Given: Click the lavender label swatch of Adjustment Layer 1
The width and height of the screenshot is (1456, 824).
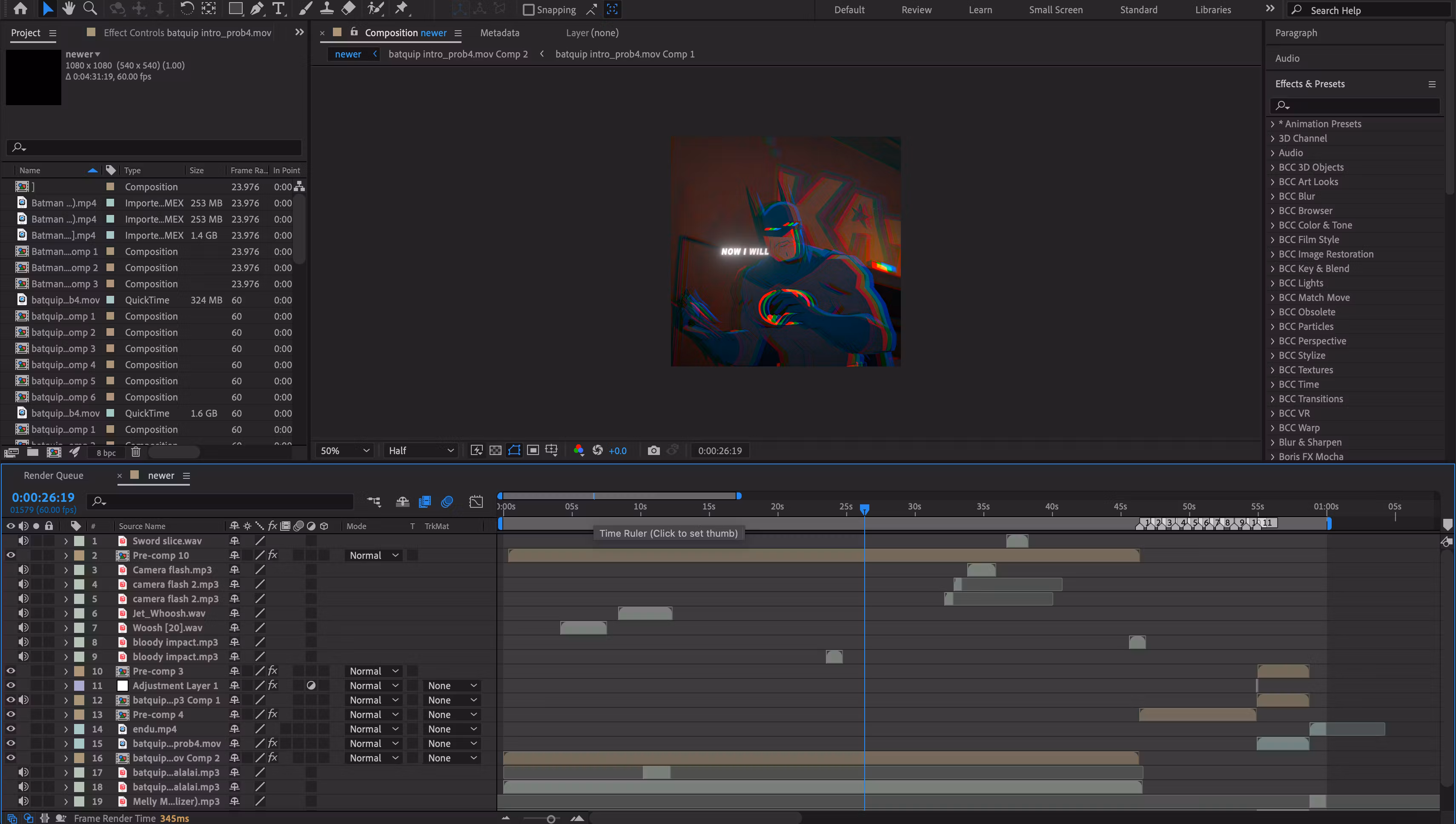Looking at the screenshot, I should pyautogui.click(x=79, y=685).
